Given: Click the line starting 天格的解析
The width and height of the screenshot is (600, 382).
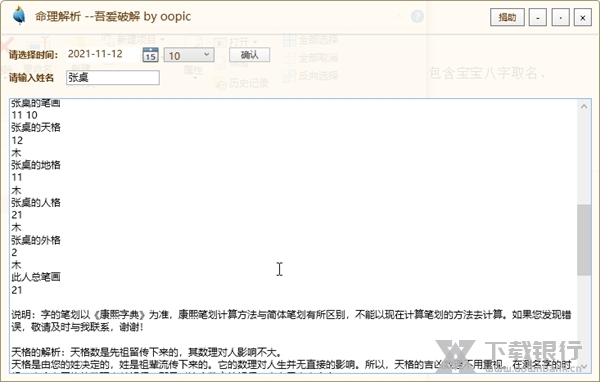Looking at the screenshot, I should tap(147, 352).
